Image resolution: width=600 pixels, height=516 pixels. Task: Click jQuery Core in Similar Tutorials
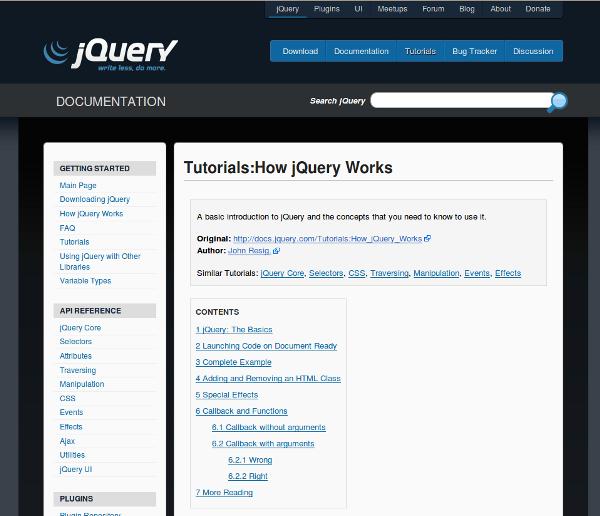[x=282, y=273]
